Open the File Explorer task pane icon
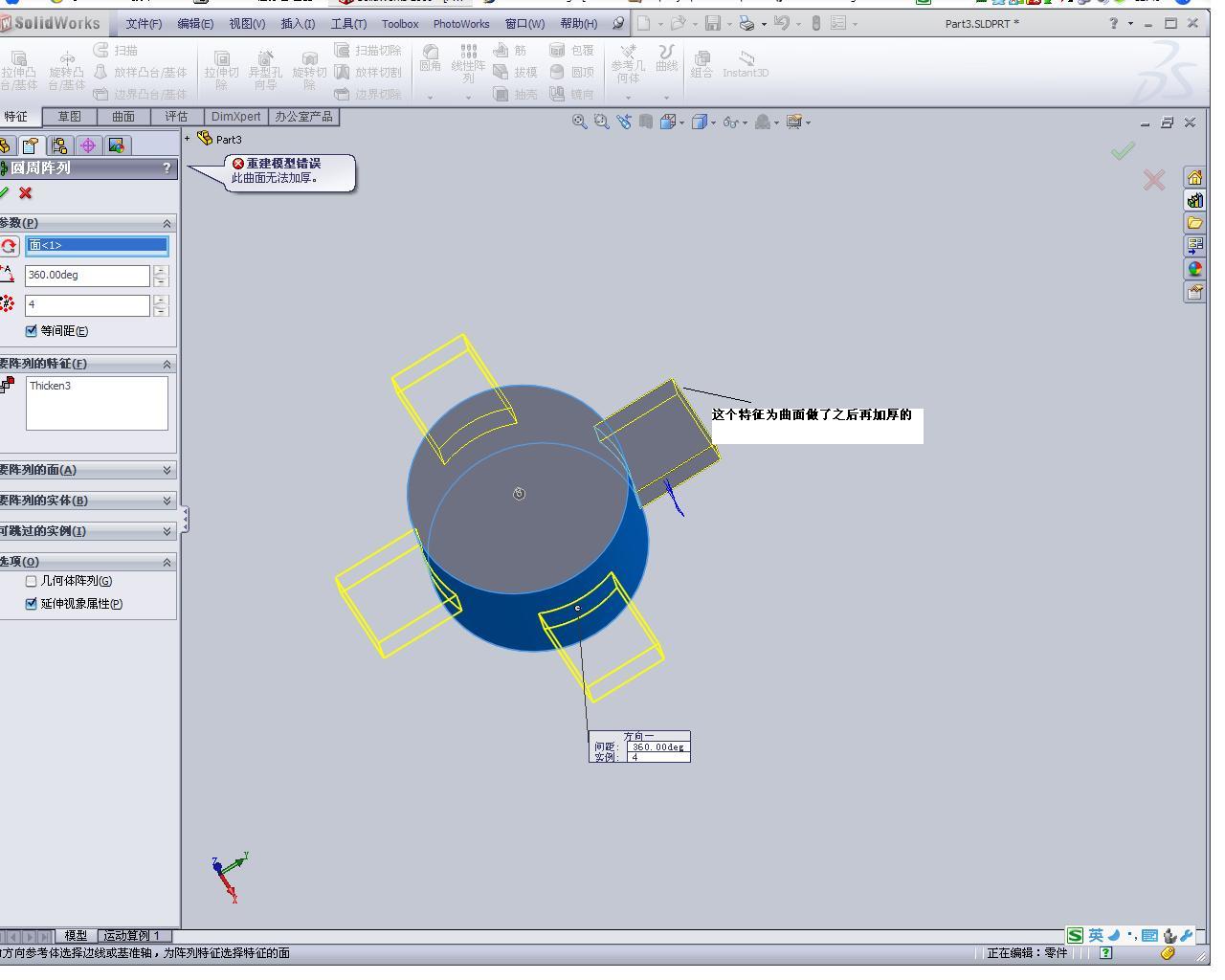 pyautogui.click(x=1194, y=223)
